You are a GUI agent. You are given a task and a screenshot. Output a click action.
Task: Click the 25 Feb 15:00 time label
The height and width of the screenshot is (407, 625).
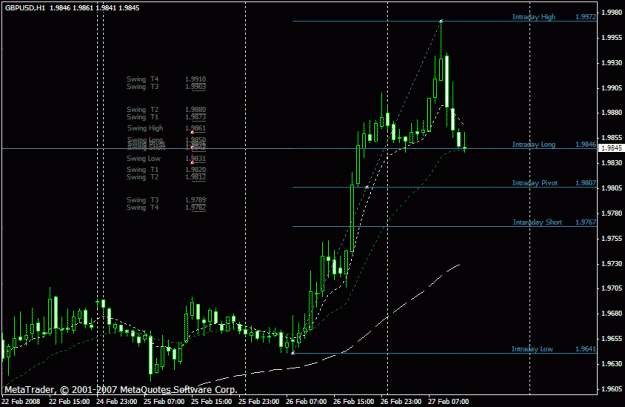[211, 401]
